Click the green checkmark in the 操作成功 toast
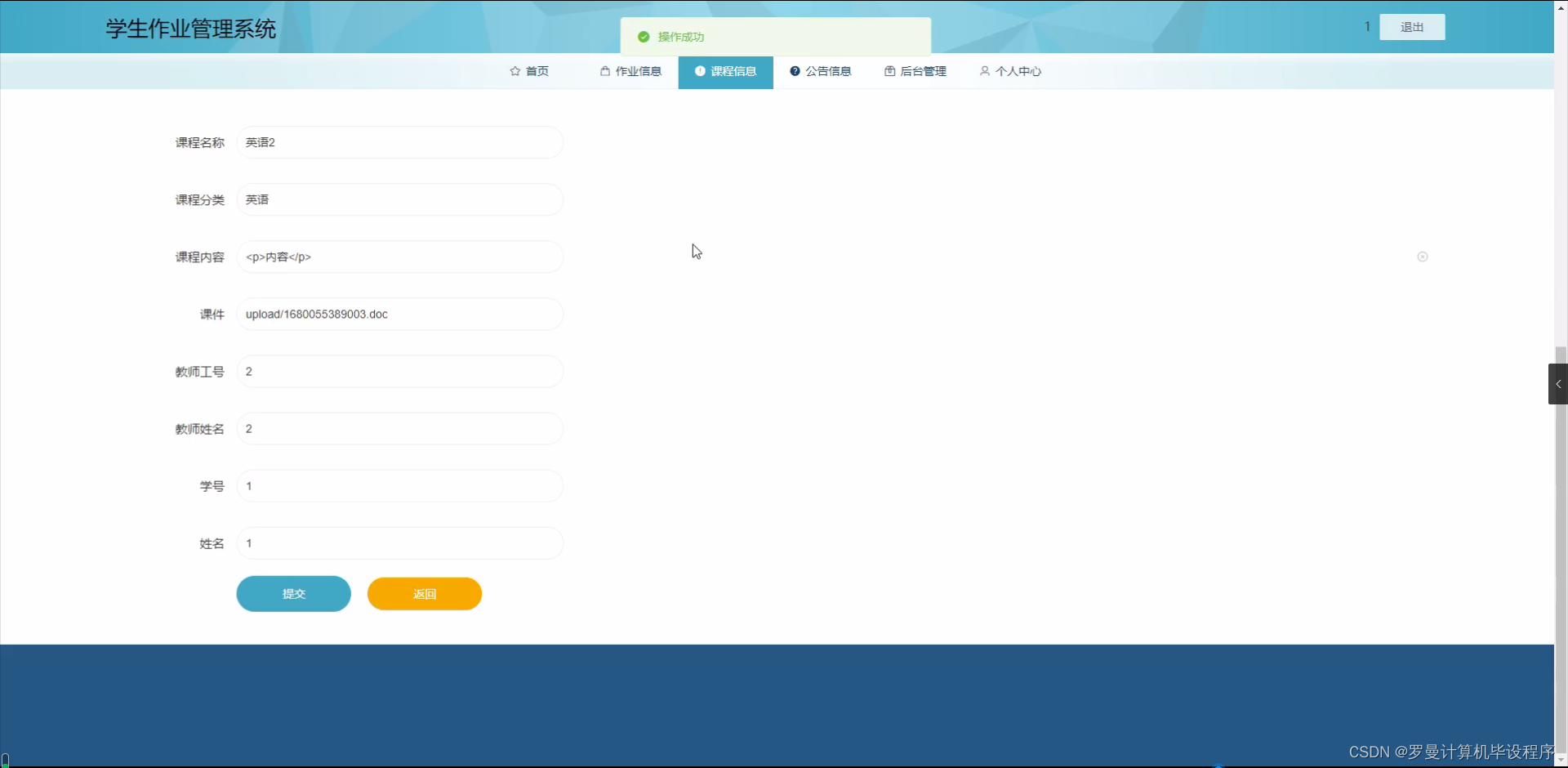Screen dimensions: 1568x768 point(644,37)
